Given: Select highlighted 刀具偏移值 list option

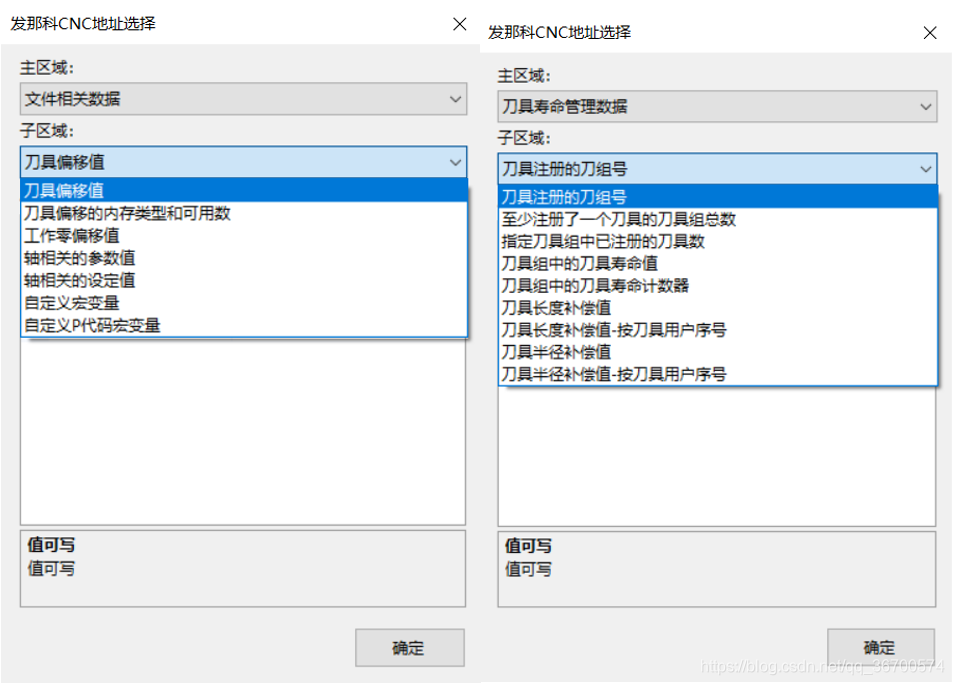Looking at the screenshot, I should [x=243, y=190].
